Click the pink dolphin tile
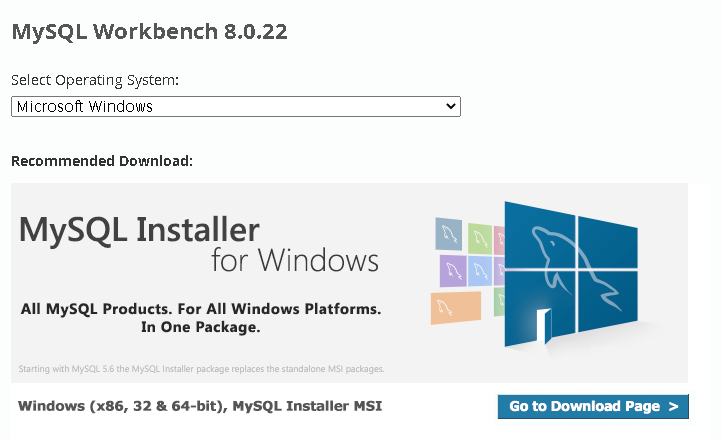The width and height of the screenshot is (722, 440). pos(499,238)
